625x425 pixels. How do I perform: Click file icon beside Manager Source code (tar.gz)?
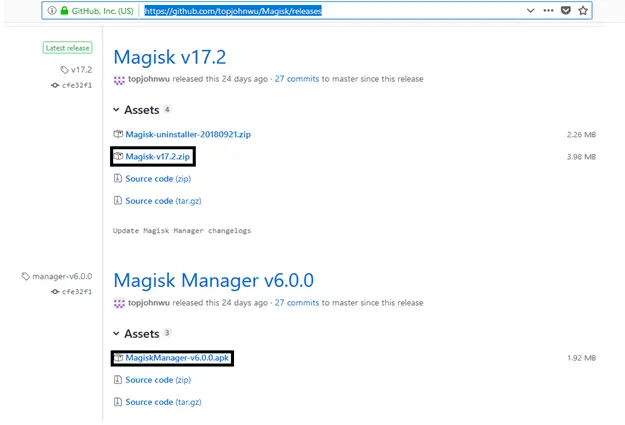[118, 402]
